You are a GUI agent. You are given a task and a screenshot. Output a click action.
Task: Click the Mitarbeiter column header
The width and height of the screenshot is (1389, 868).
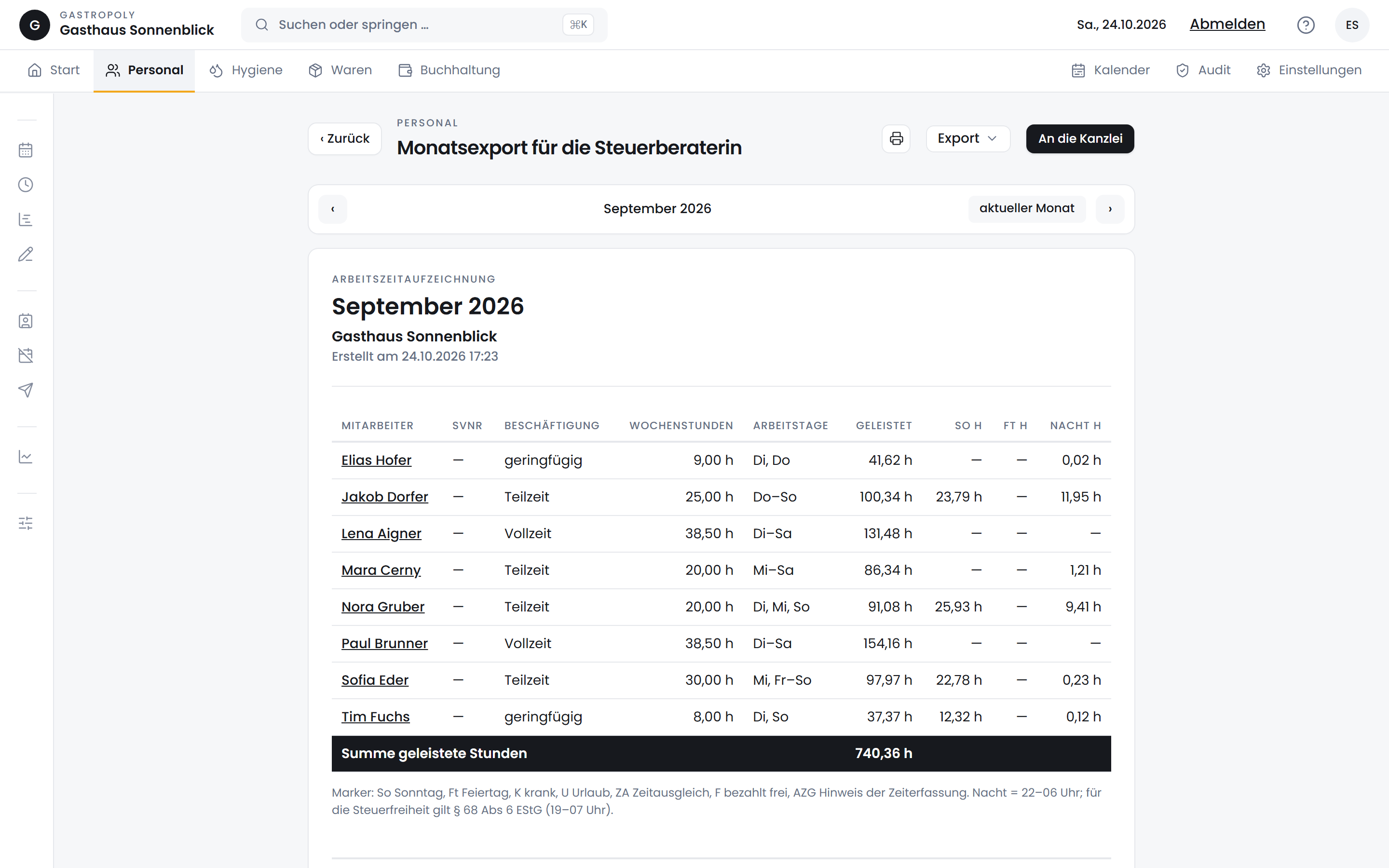(377, 426)
